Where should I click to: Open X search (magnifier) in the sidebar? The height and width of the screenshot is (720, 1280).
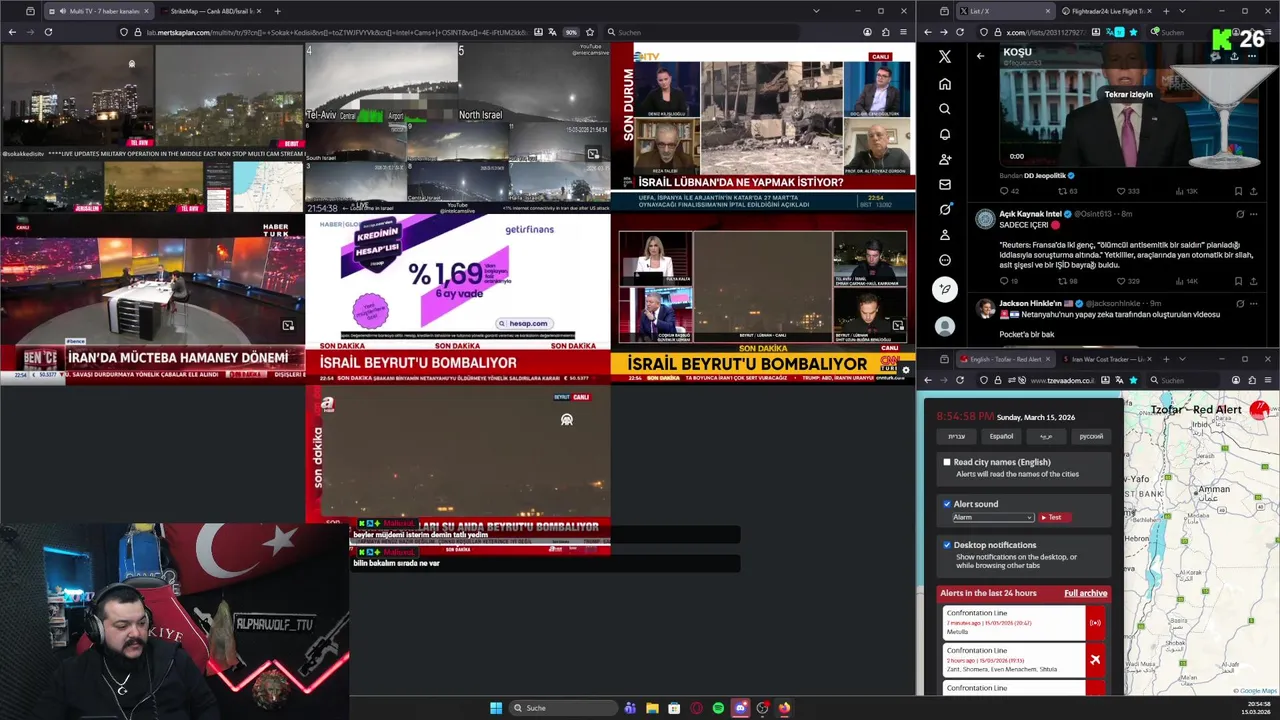(x=945, y=109)
